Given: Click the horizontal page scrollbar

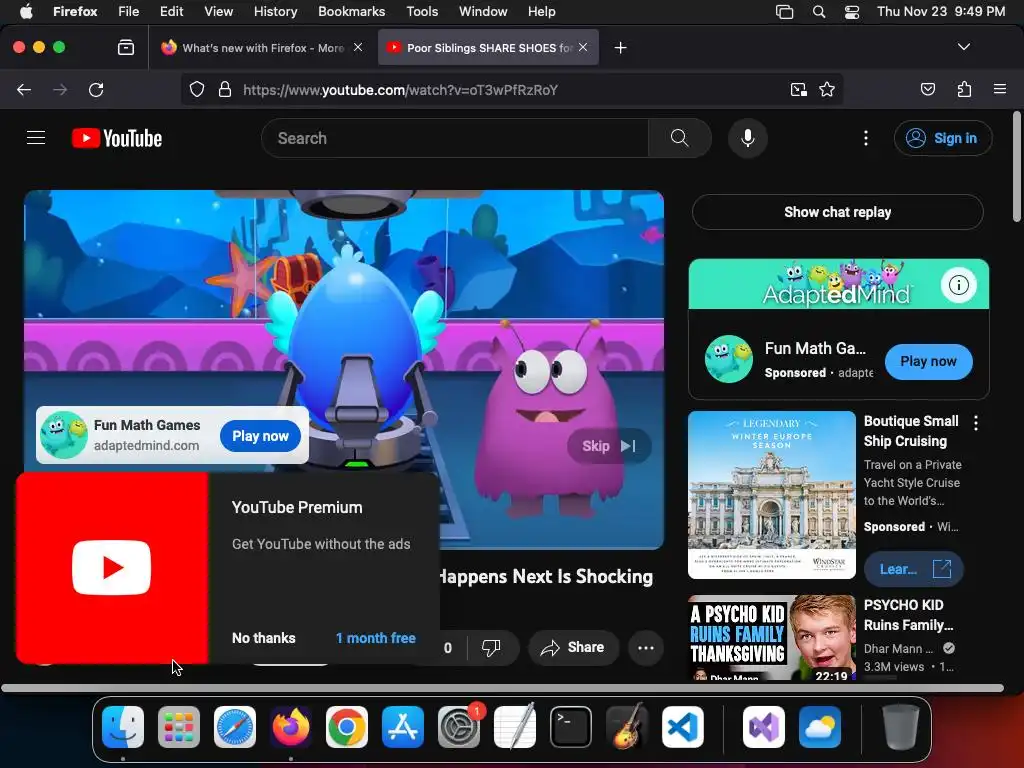Looking at the screenshot, I should coord(502,688).
